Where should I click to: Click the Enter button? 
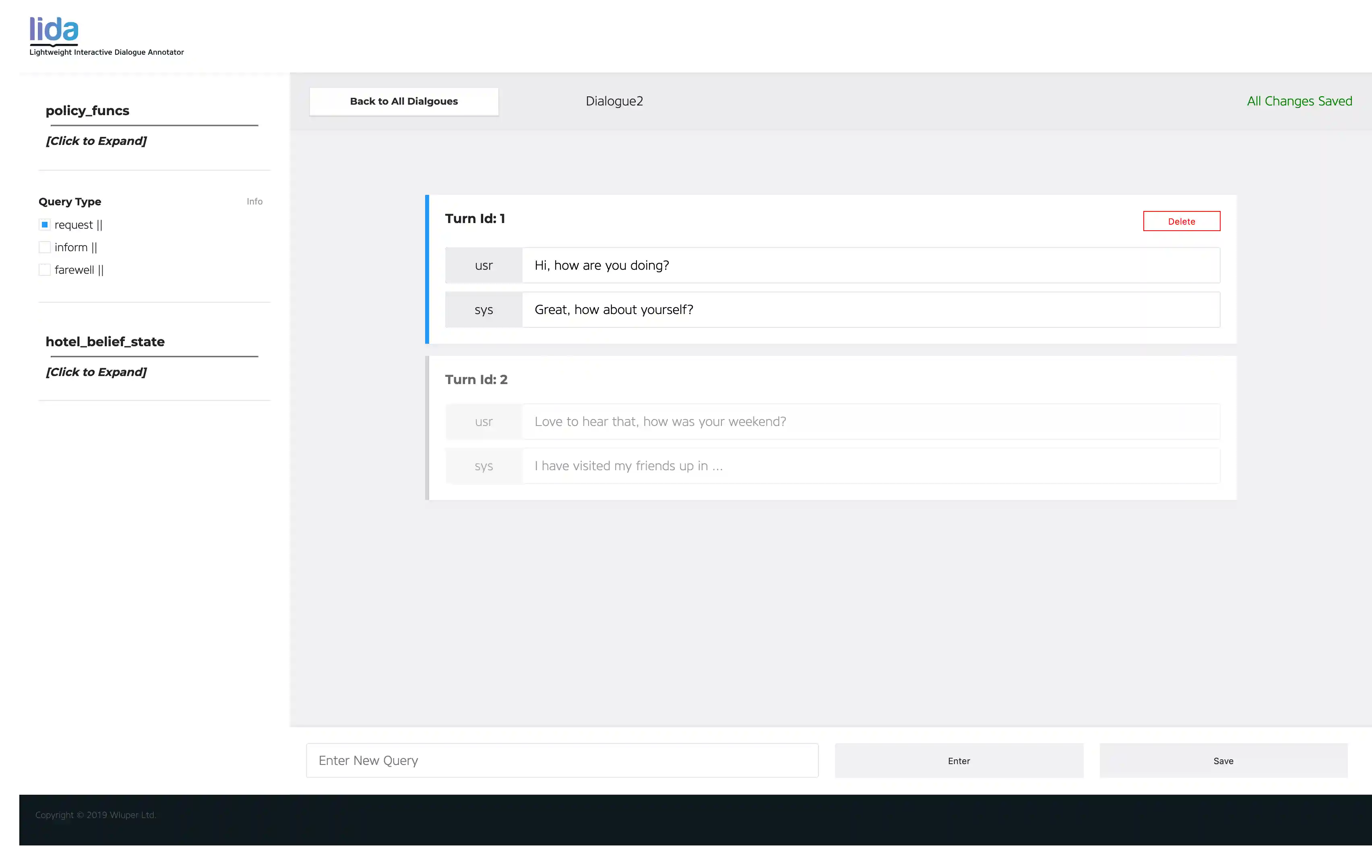[x=959, y=760]
